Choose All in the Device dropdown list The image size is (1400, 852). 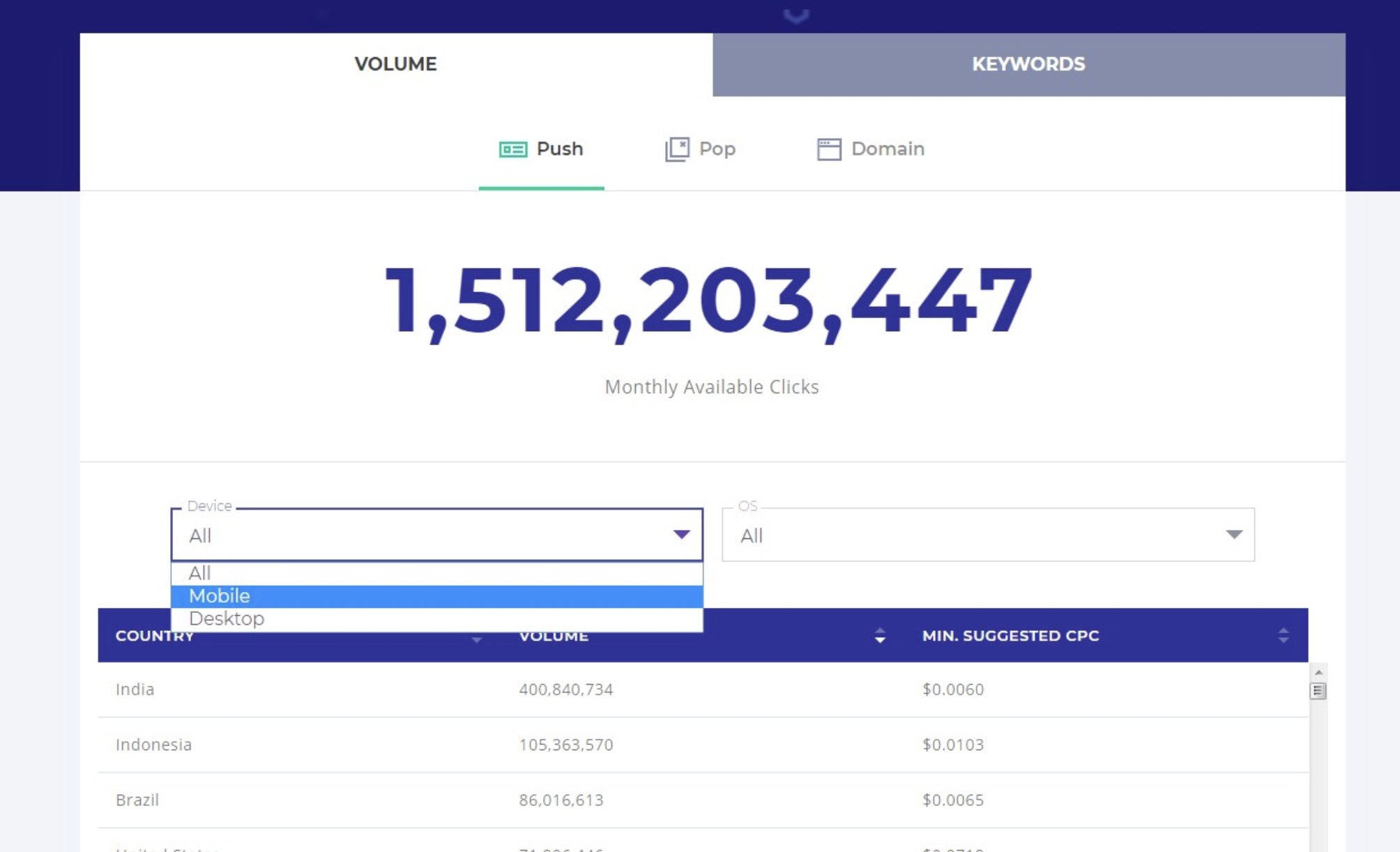(x=199, y=572)
